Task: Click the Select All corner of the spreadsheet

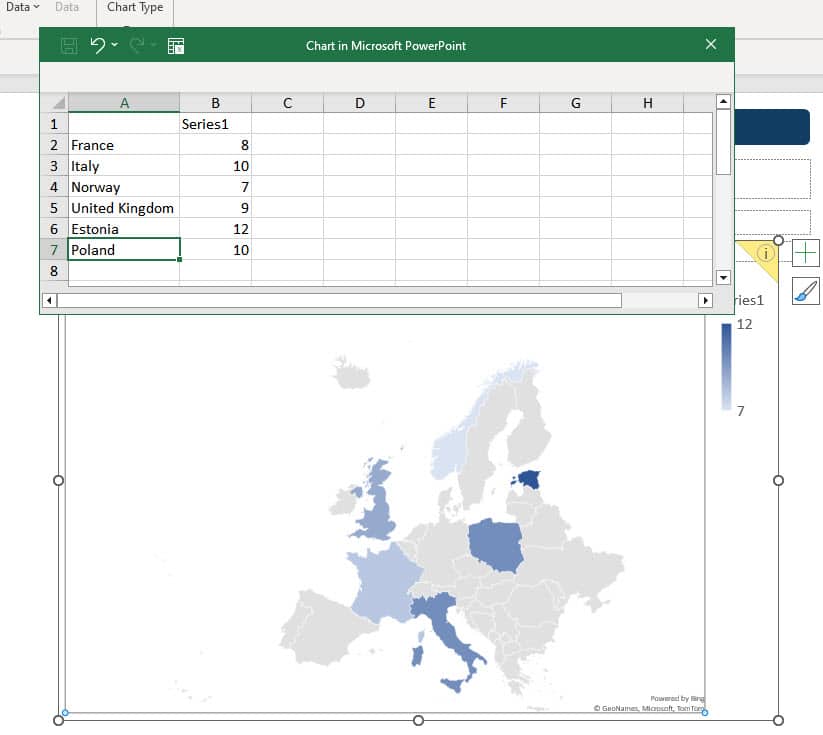Action: point(58,102)
